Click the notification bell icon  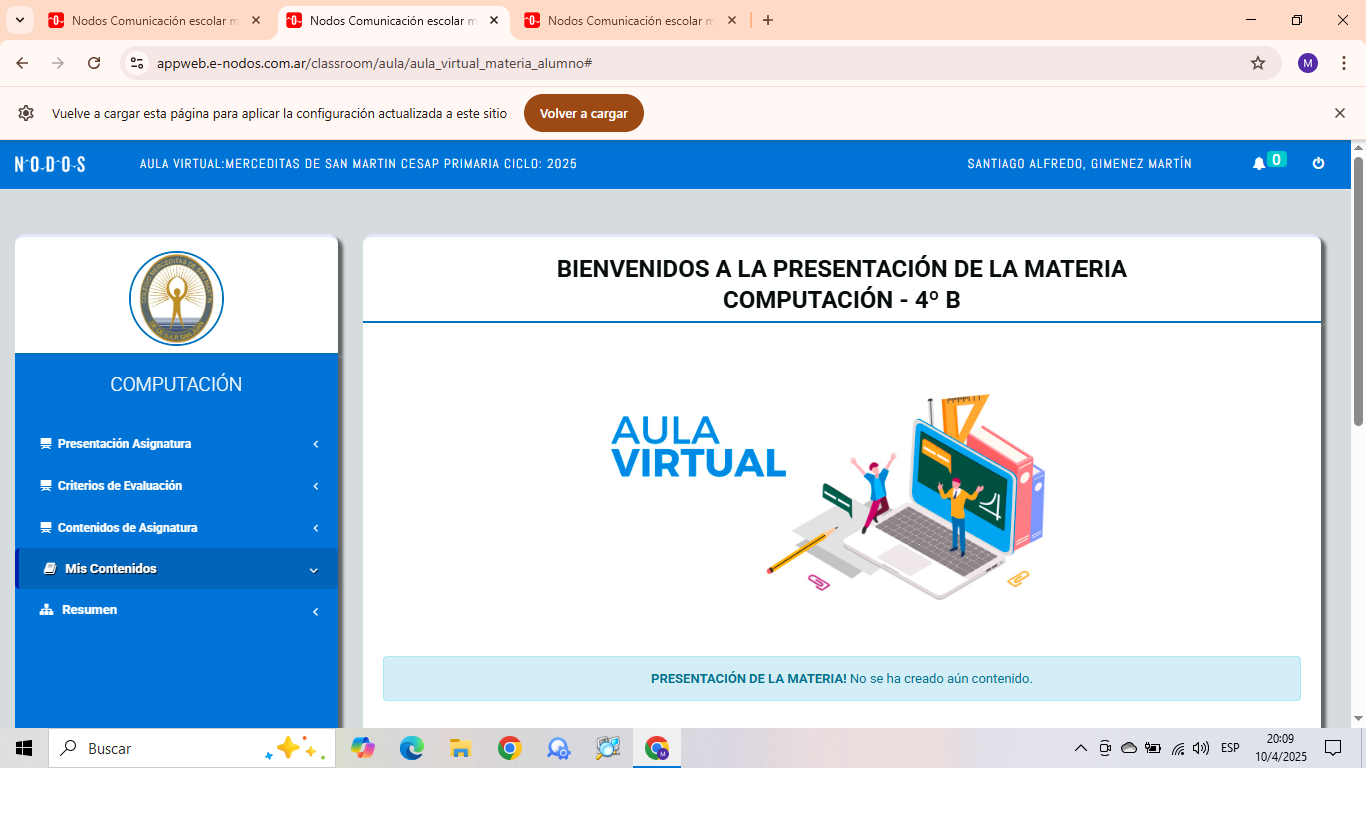point(1259,164)
